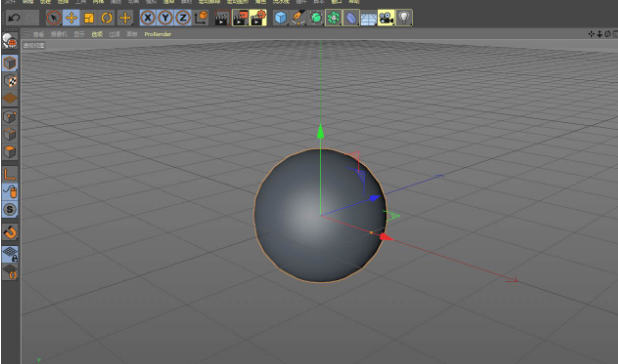Select the Workplane mode icon
618x364 pixels.
tap(9, 98)
